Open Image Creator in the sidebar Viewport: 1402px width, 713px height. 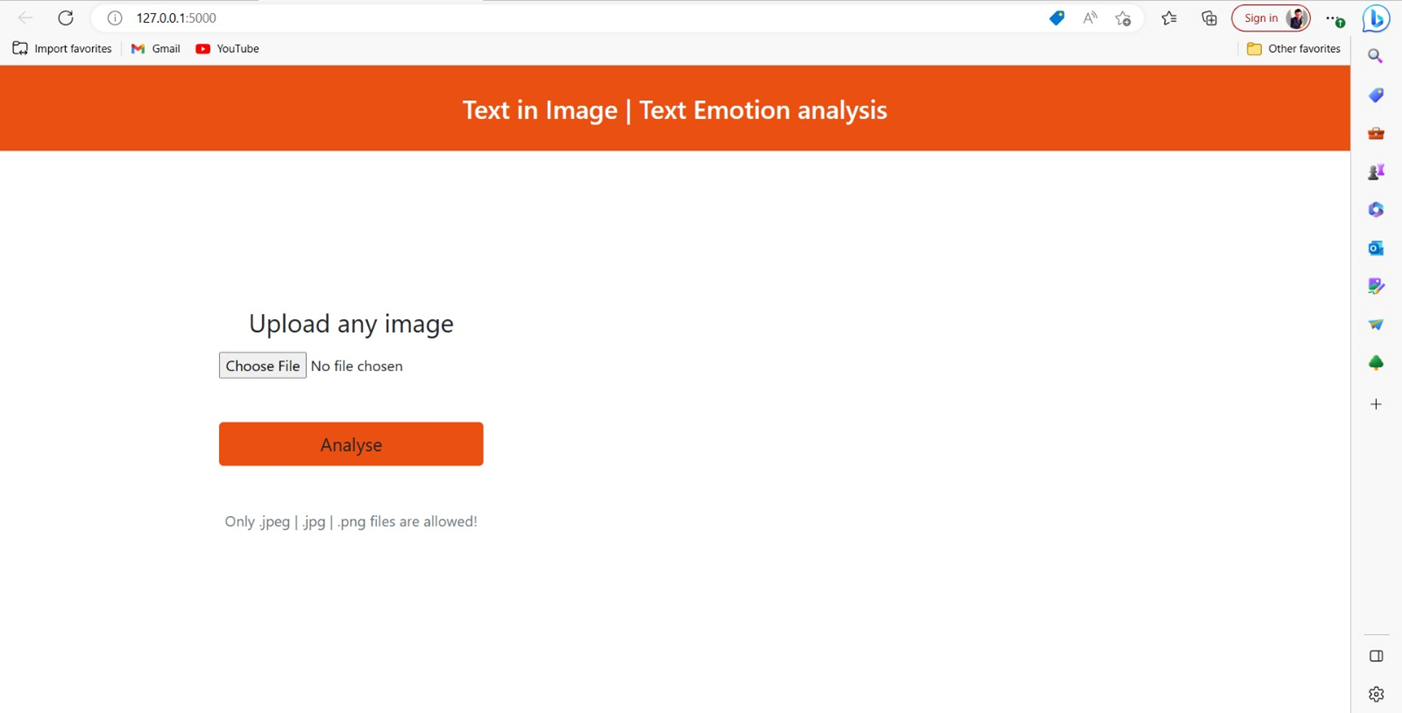[1375, 285]
